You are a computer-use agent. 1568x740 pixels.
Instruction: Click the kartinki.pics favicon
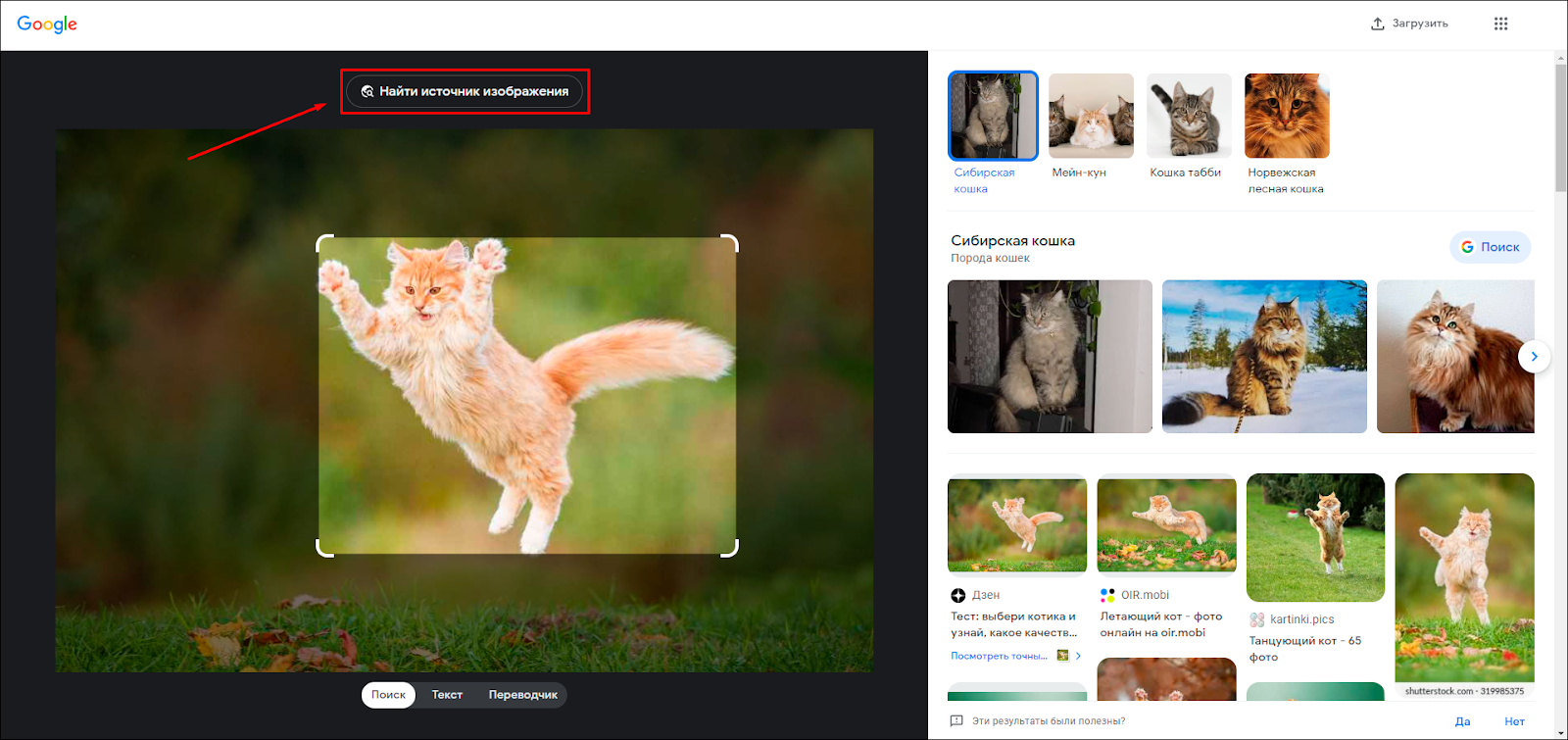pos(1257,619)
